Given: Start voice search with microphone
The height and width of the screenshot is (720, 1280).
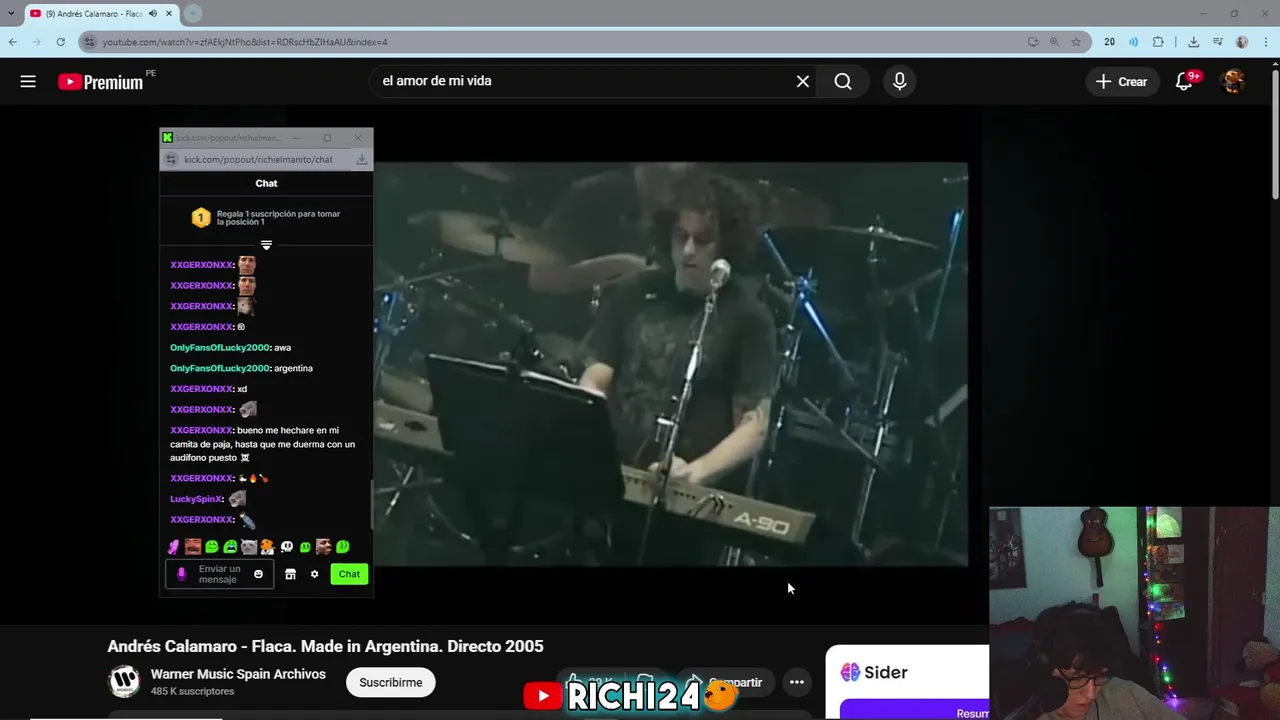Looking at the screenshot, I should [899, 82].
